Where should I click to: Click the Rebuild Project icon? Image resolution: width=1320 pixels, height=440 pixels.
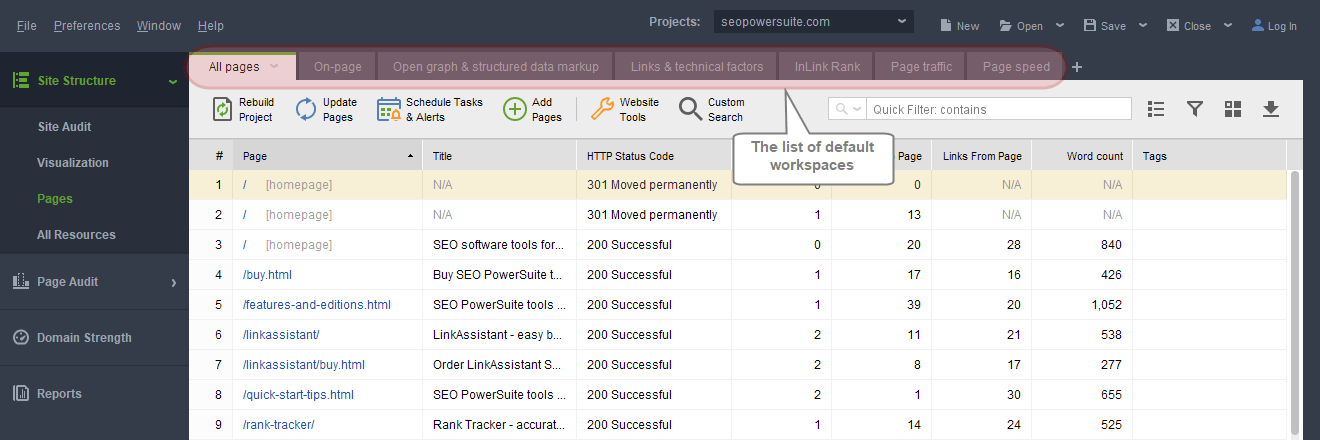point(222,109)
